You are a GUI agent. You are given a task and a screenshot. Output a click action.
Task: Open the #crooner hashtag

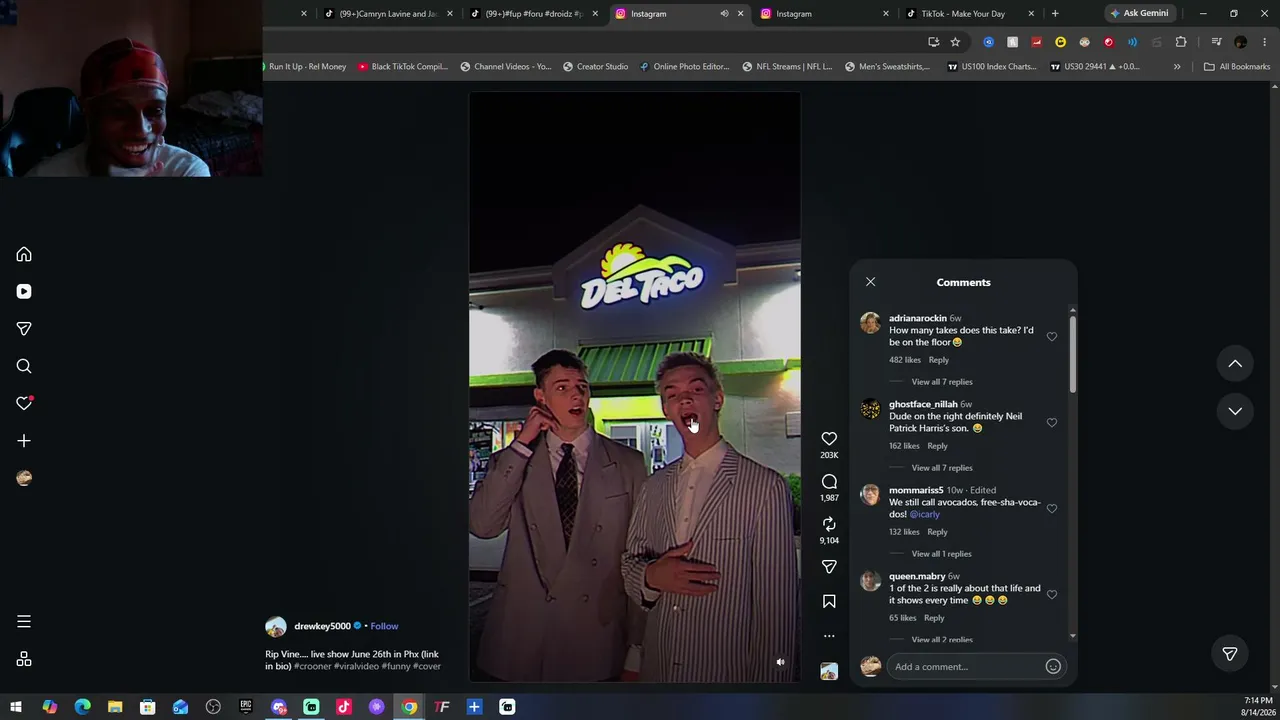pyautogui.click(x=312, y=666)
